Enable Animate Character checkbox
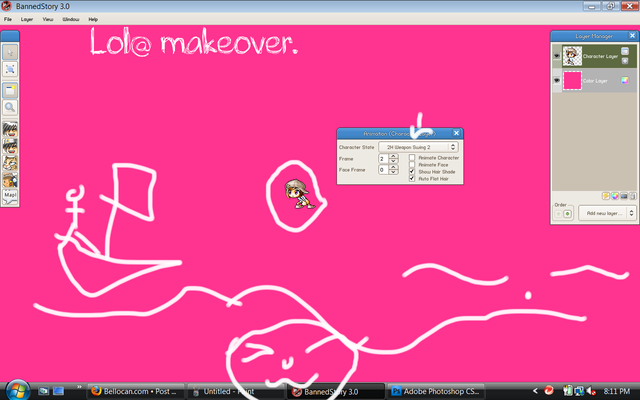Image resolution: width=640 pixels, height=400 pixels. pos(412,158)
